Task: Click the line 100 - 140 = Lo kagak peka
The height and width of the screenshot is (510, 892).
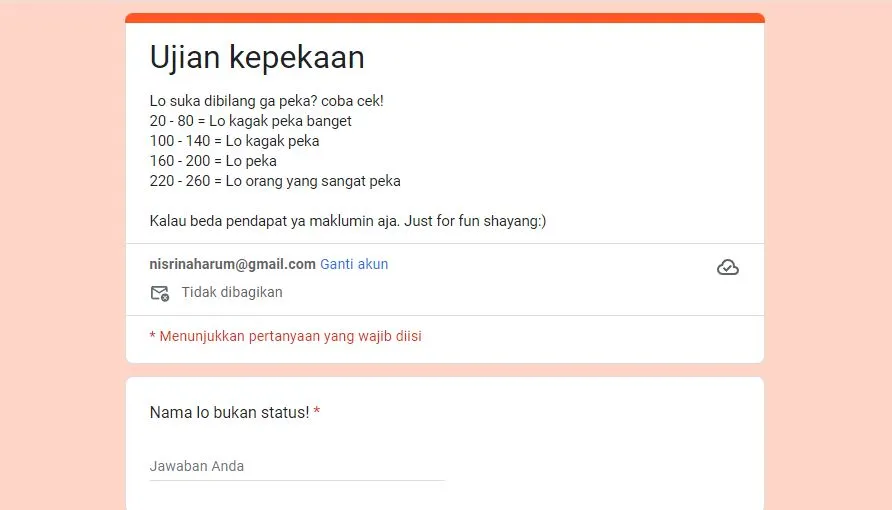Action: pos(234,140)
